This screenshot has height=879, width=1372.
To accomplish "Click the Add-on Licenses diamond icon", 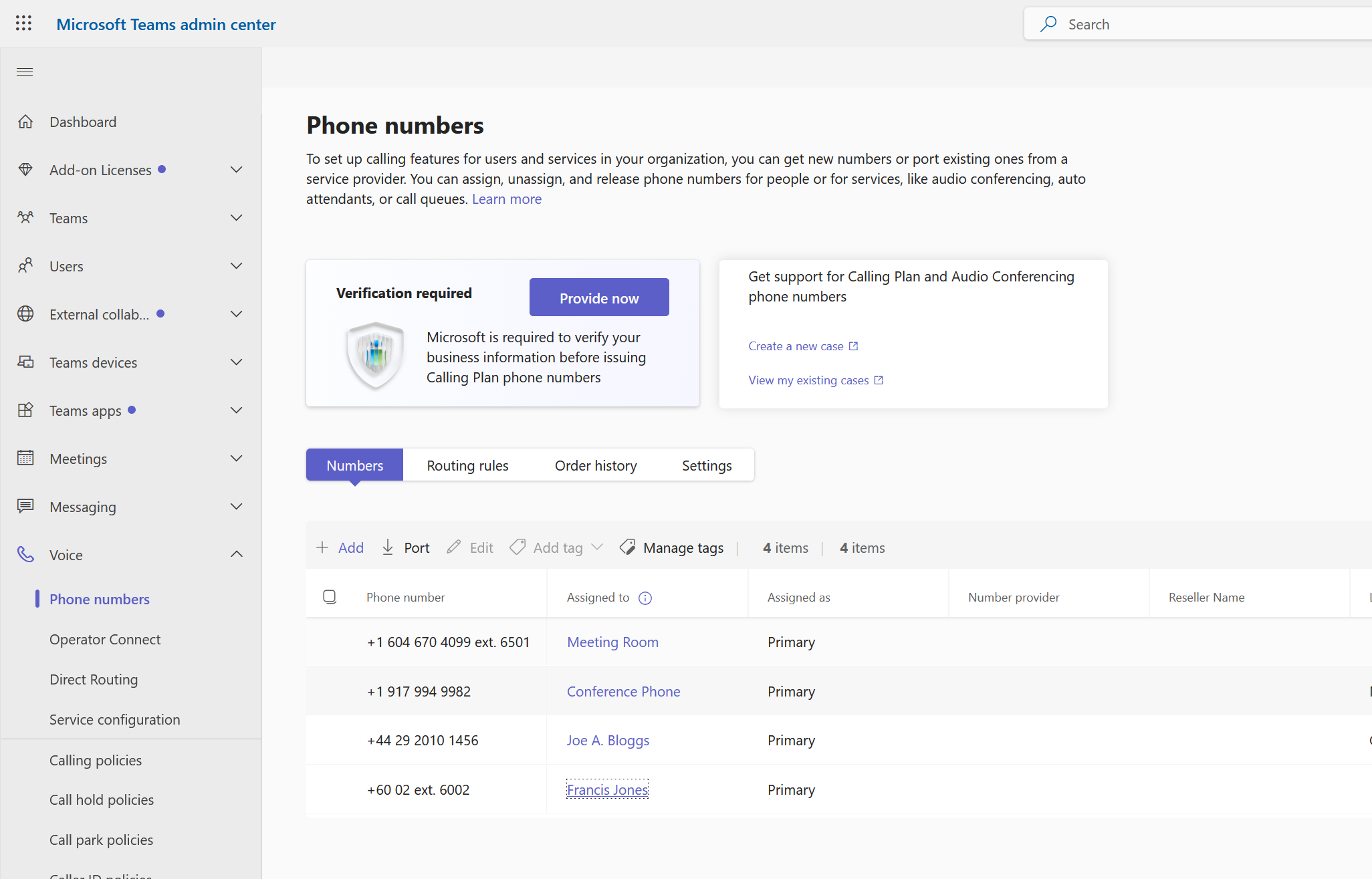I will click(x=25, y=170).
